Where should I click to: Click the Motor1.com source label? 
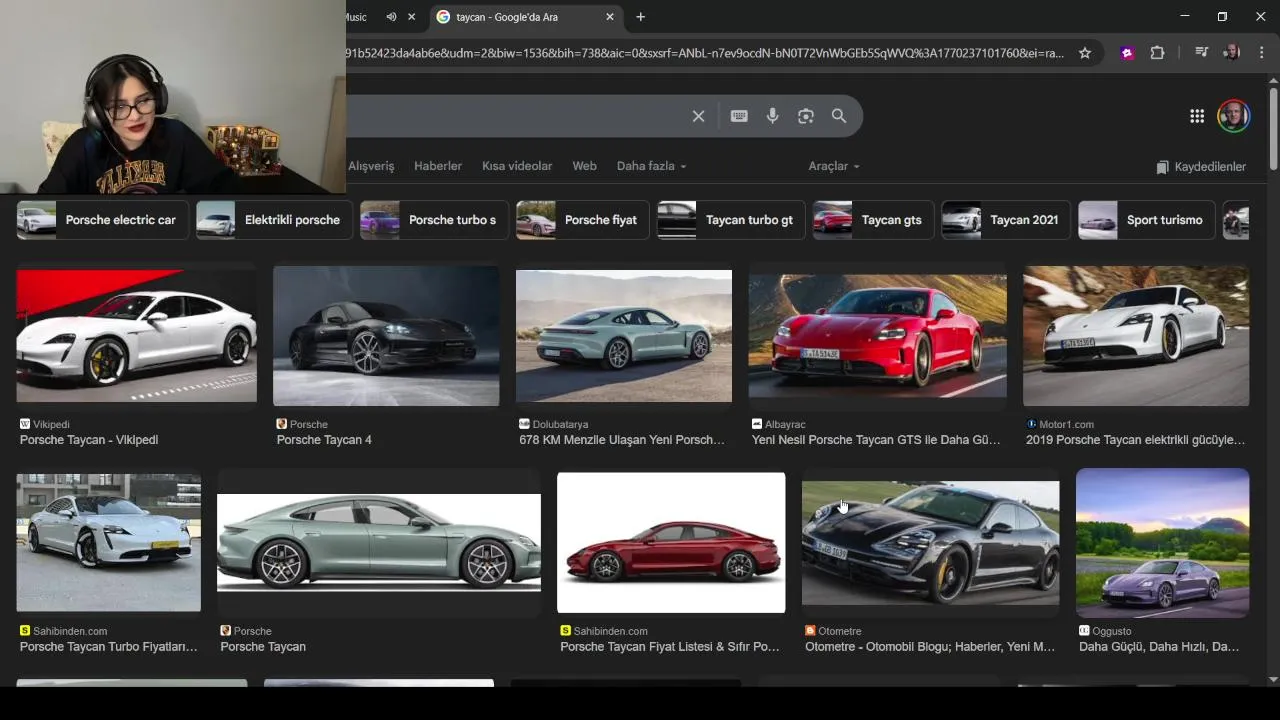1066,424
